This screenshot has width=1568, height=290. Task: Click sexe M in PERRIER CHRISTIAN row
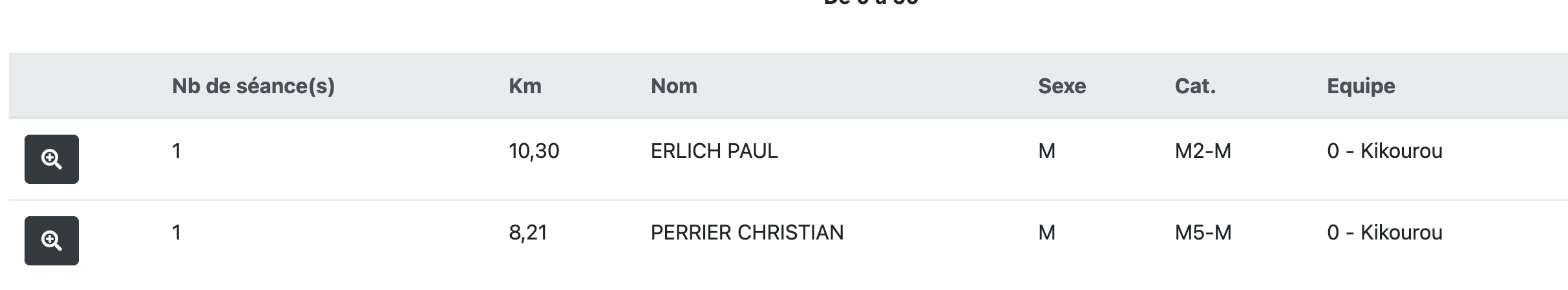(x=1046, y=233)
